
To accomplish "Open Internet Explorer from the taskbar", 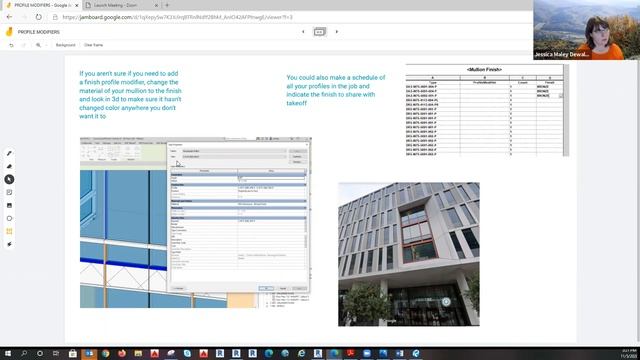I will pyautogui.click(x=301, y=353).
